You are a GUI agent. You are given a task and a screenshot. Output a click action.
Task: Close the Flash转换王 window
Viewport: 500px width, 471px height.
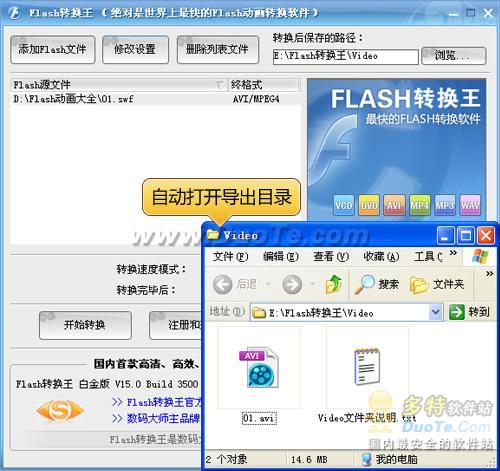[488, 13]
